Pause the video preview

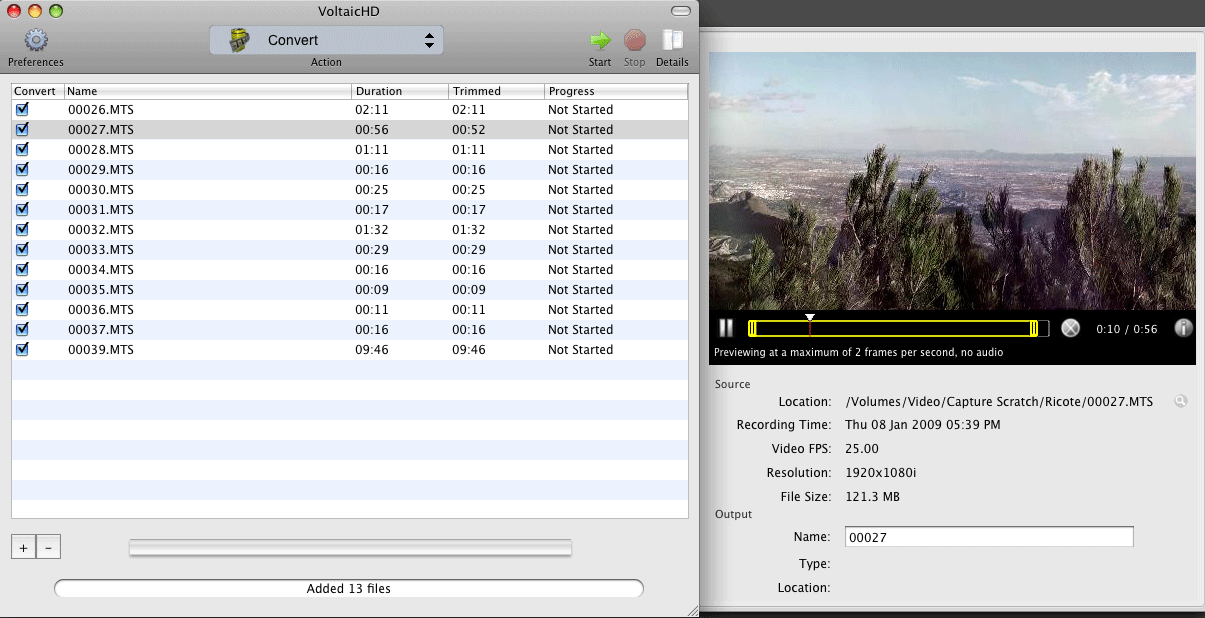click(727, 328)
